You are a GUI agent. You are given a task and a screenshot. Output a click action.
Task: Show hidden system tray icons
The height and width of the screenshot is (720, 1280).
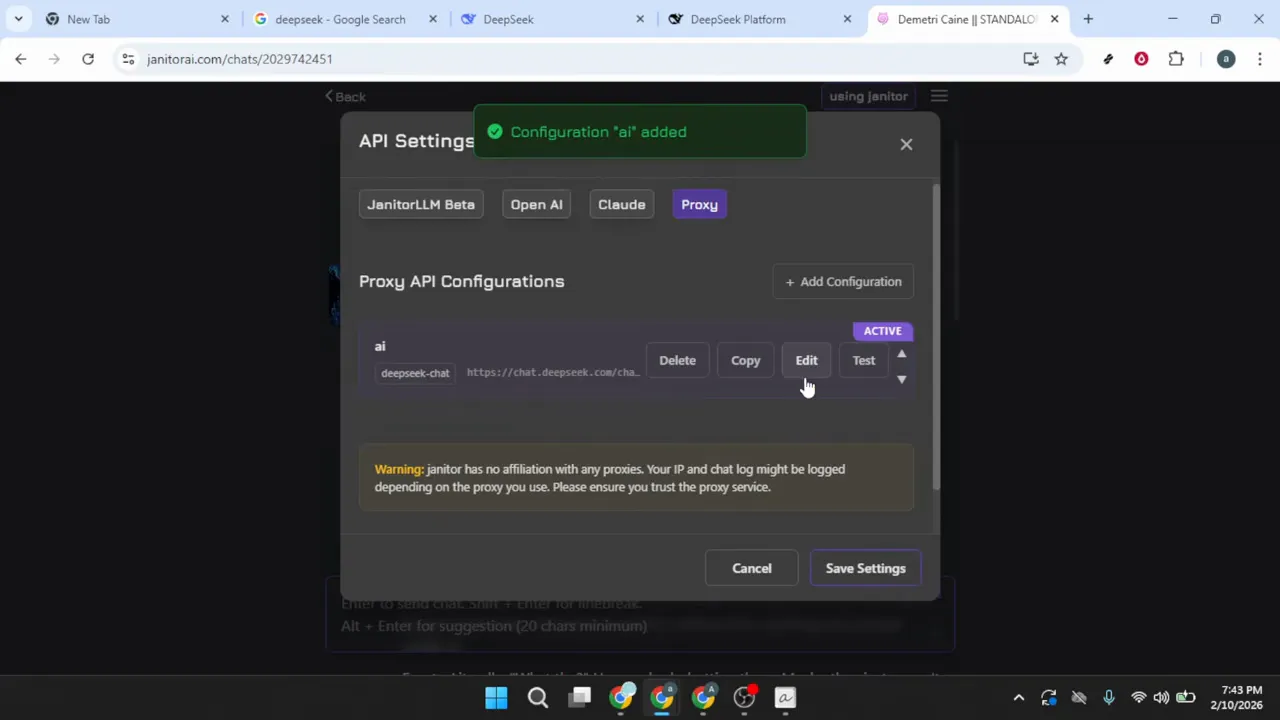(x=1018, y=698)
